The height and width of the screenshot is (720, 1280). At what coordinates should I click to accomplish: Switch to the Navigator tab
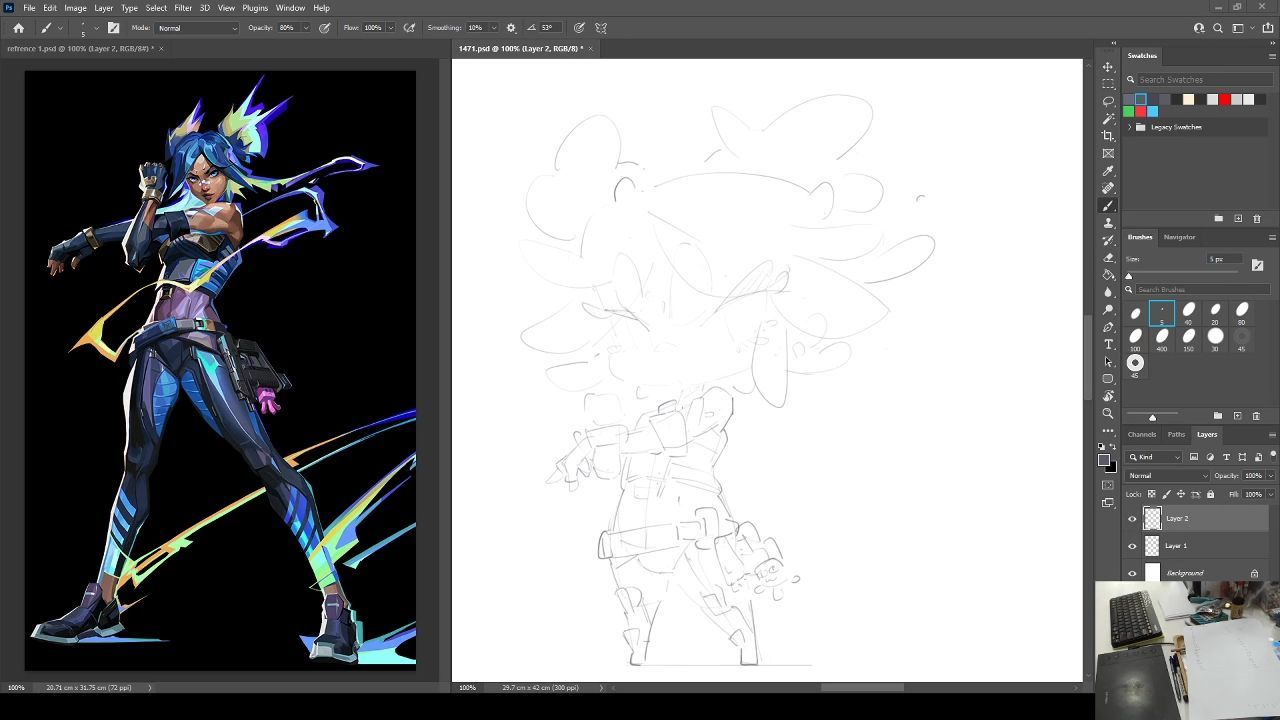(x=1179, y=237)
